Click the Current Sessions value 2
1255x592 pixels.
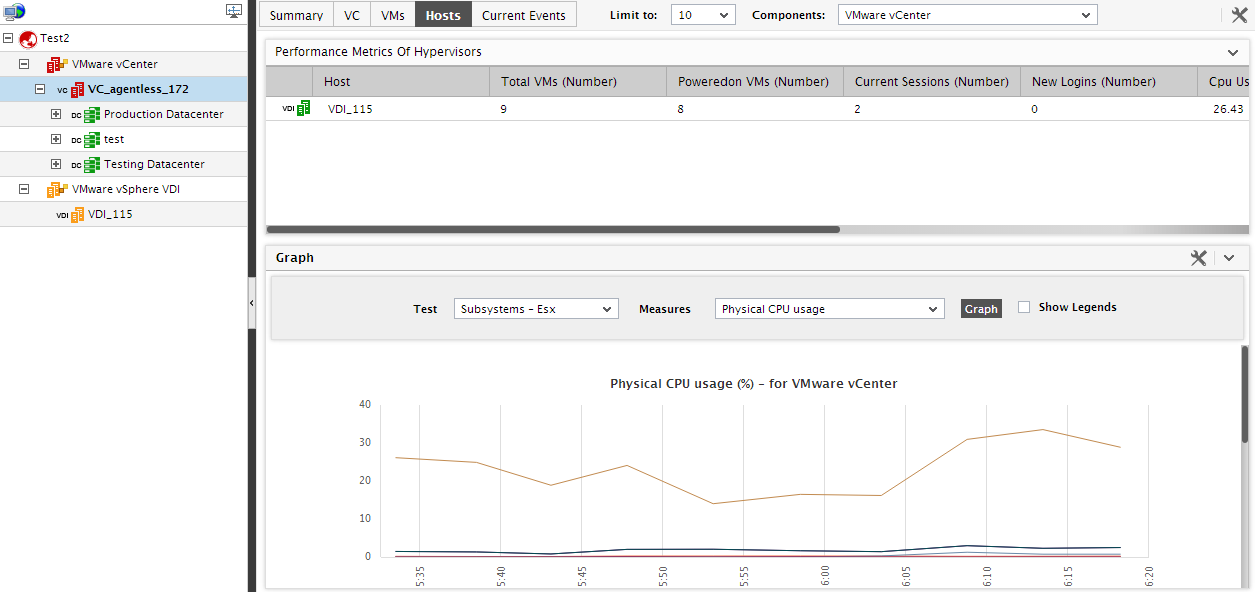tap(858, 109)
